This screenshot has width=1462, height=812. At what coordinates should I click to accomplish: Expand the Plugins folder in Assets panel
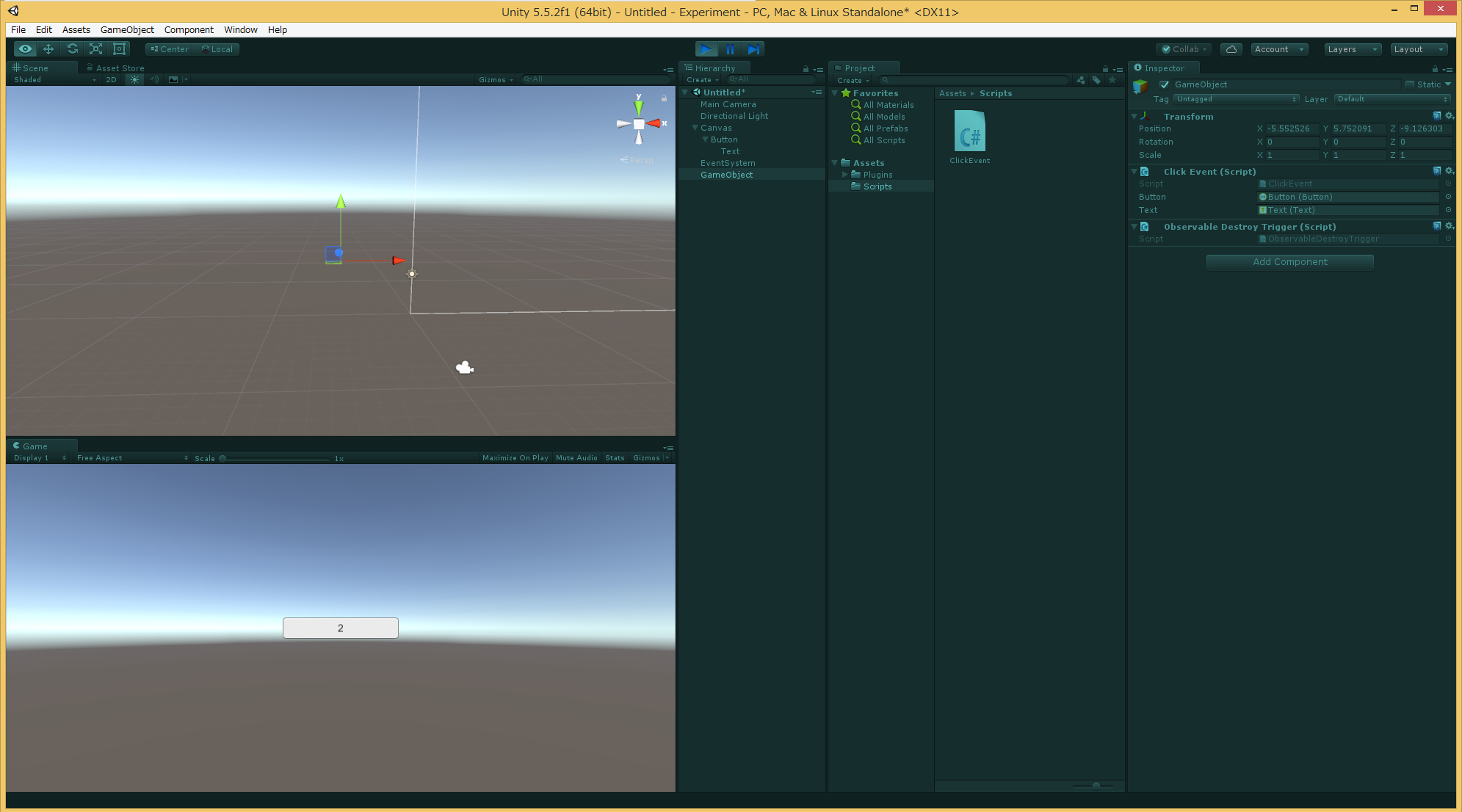pos(845,174)
